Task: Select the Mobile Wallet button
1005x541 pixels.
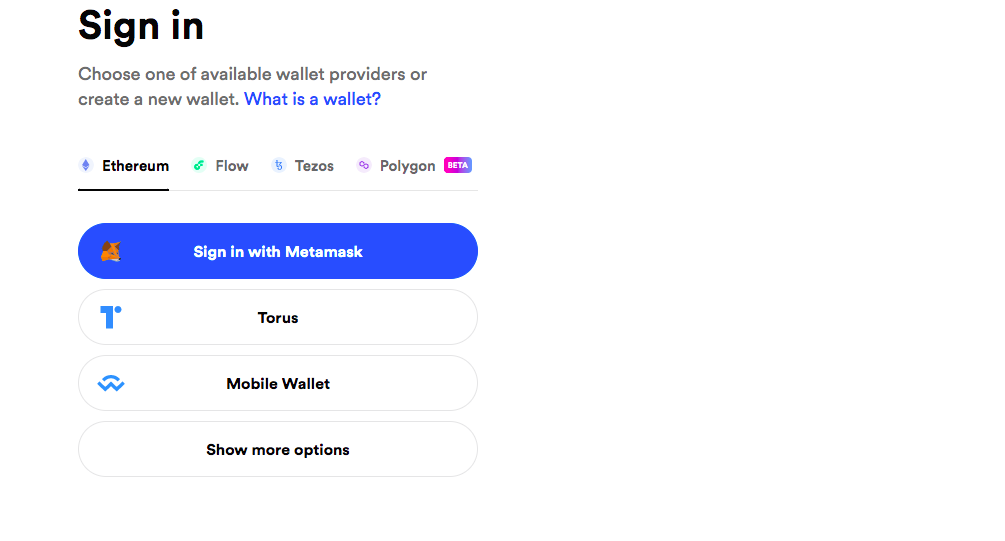Action: 278,383
